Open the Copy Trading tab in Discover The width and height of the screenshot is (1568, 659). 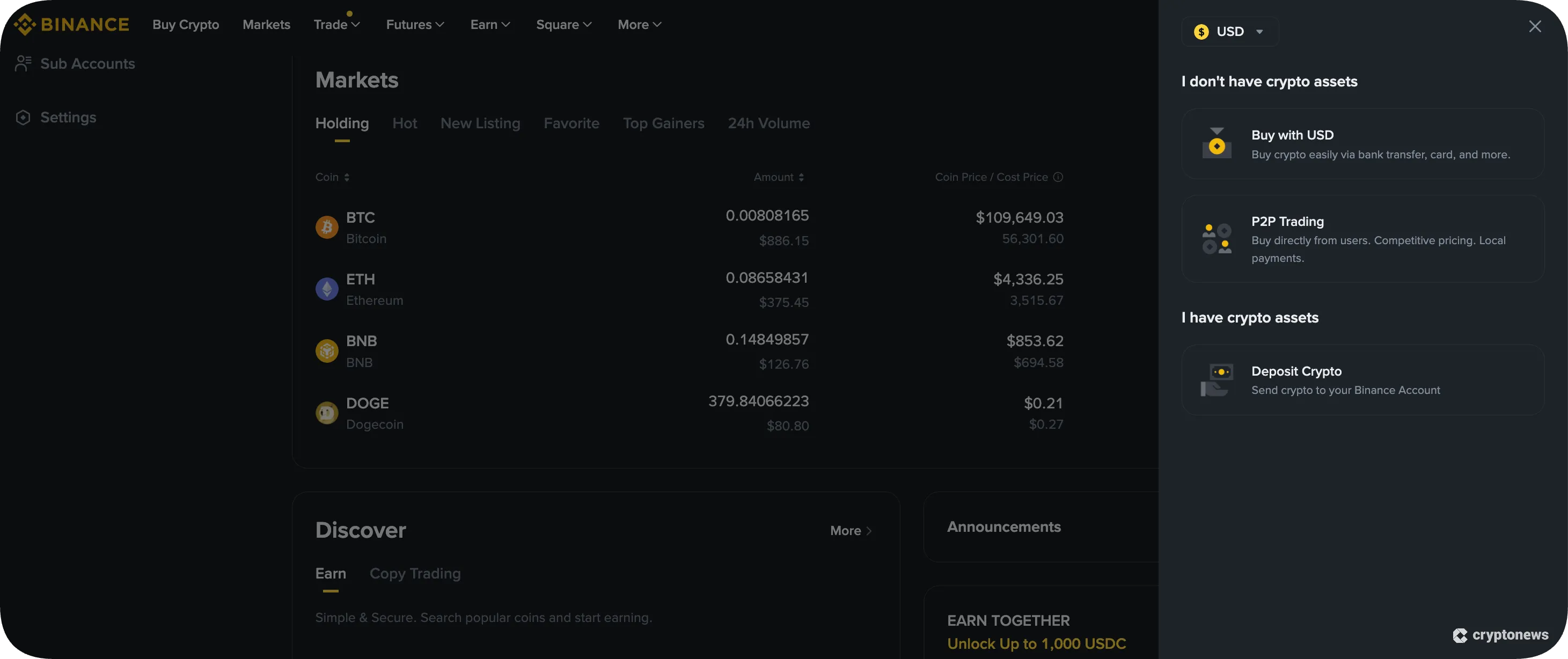pyautogui.click(x=414, y=573)
